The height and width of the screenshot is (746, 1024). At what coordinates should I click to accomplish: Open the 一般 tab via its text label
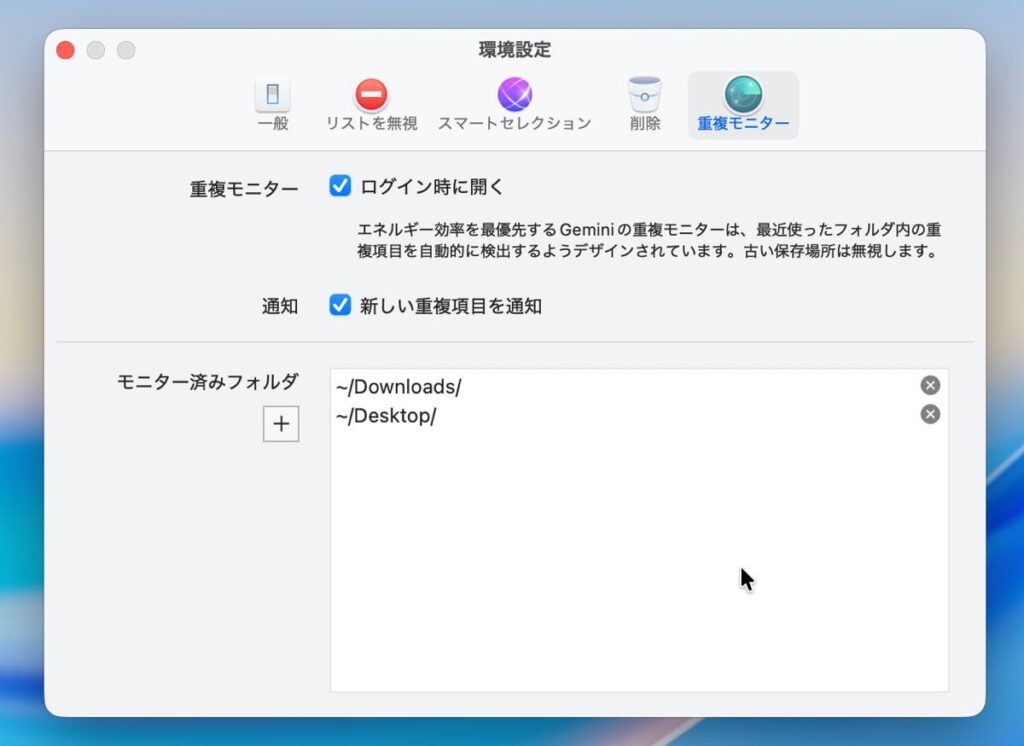(272, 124)
